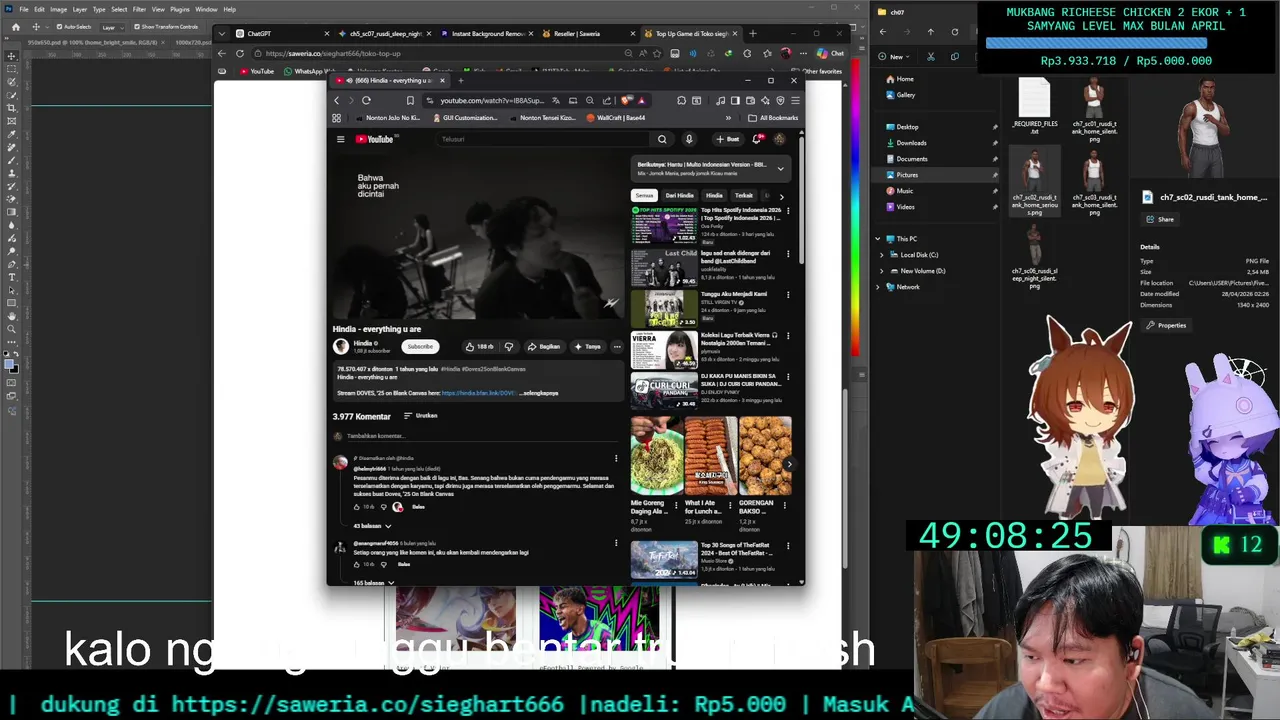
Task: Expand Network in File Explorer tree
Action: point(878,287)
